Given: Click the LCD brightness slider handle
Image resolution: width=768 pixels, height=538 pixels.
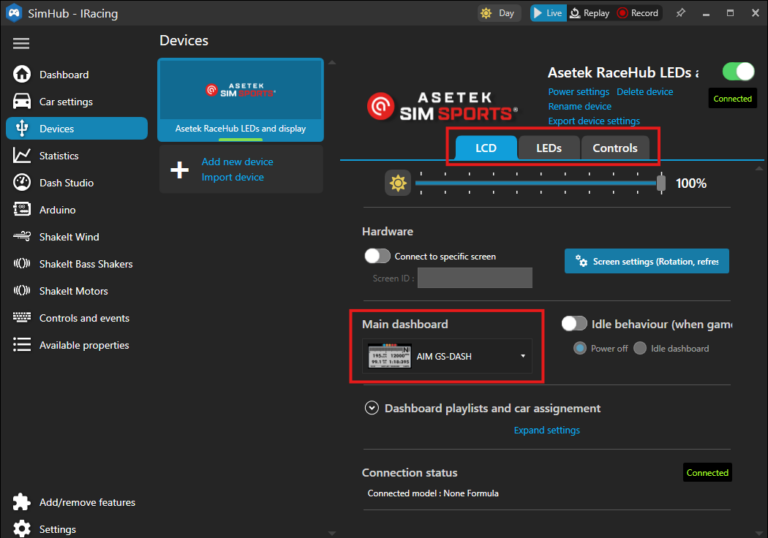Looking at the screenshot, I should tap(661, 183).
